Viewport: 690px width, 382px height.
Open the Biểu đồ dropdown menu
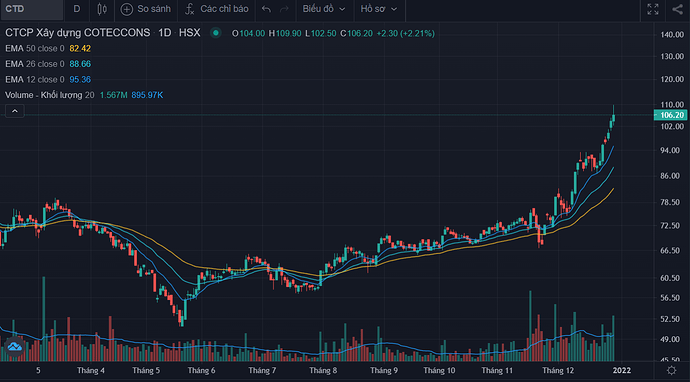[x=323, y=9]
